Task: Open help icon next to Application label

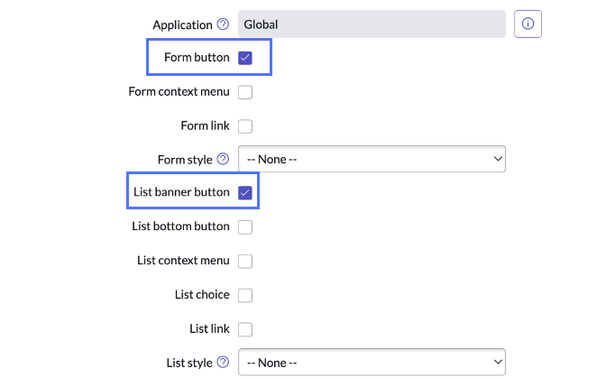Action: pos(223,24)
